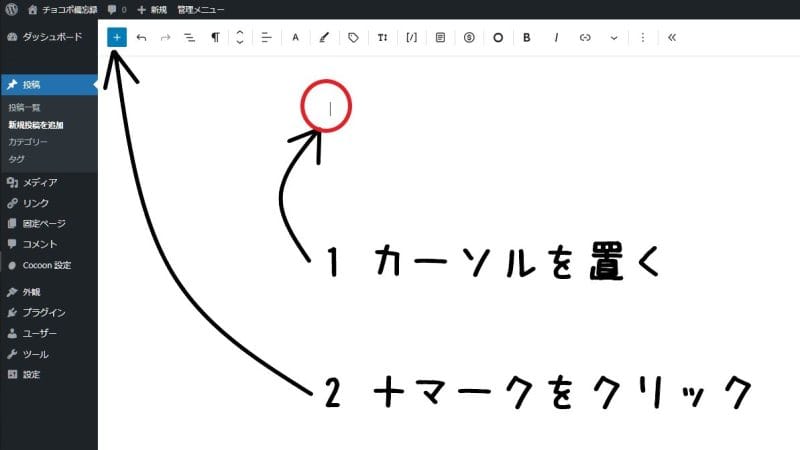The image size is (800, 450).
Task: Click the blue plus block inserter button
Action: tap(117, 37)
